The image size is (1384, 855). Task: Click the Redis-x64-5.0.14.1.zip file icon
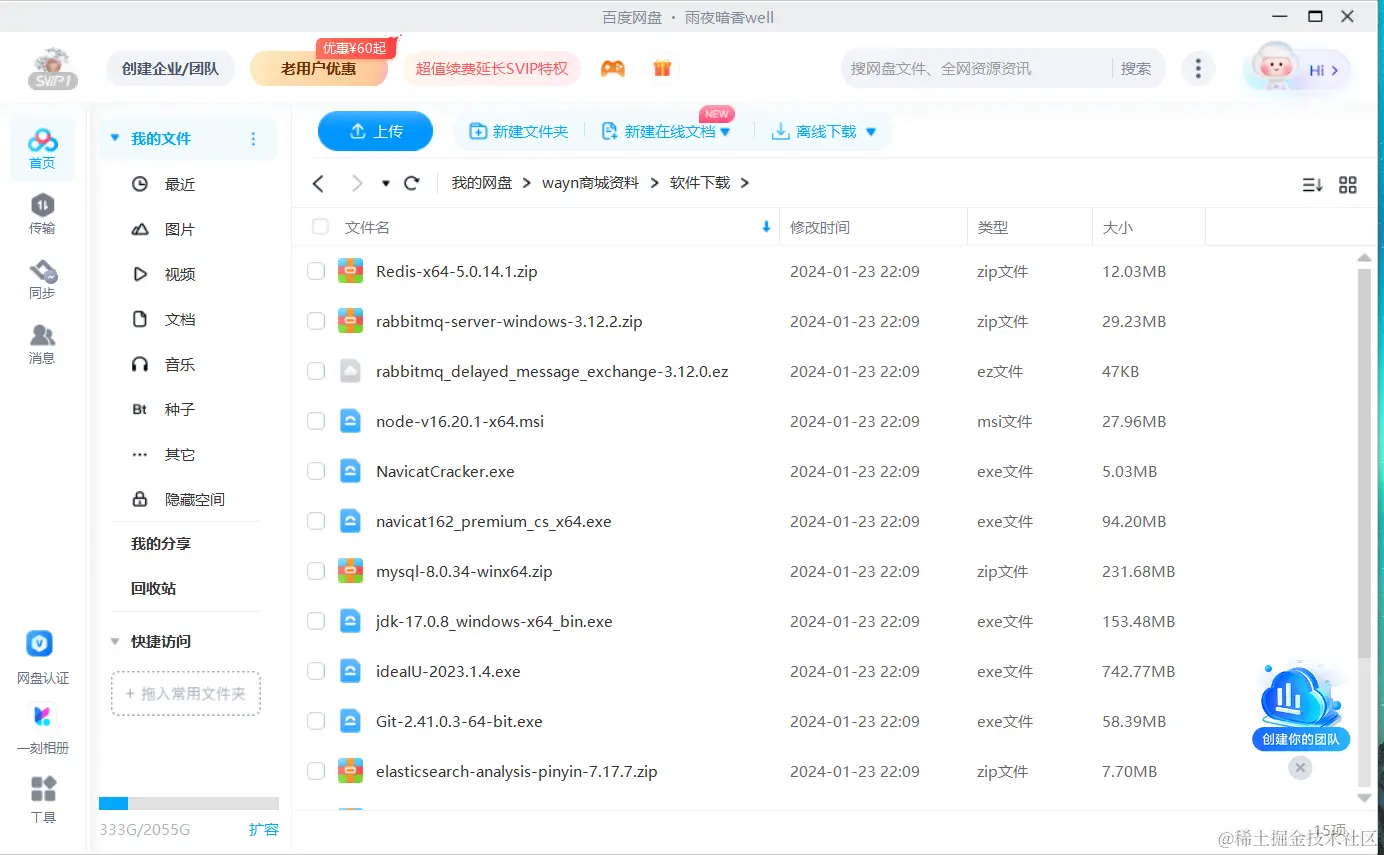tap(350, 271)
